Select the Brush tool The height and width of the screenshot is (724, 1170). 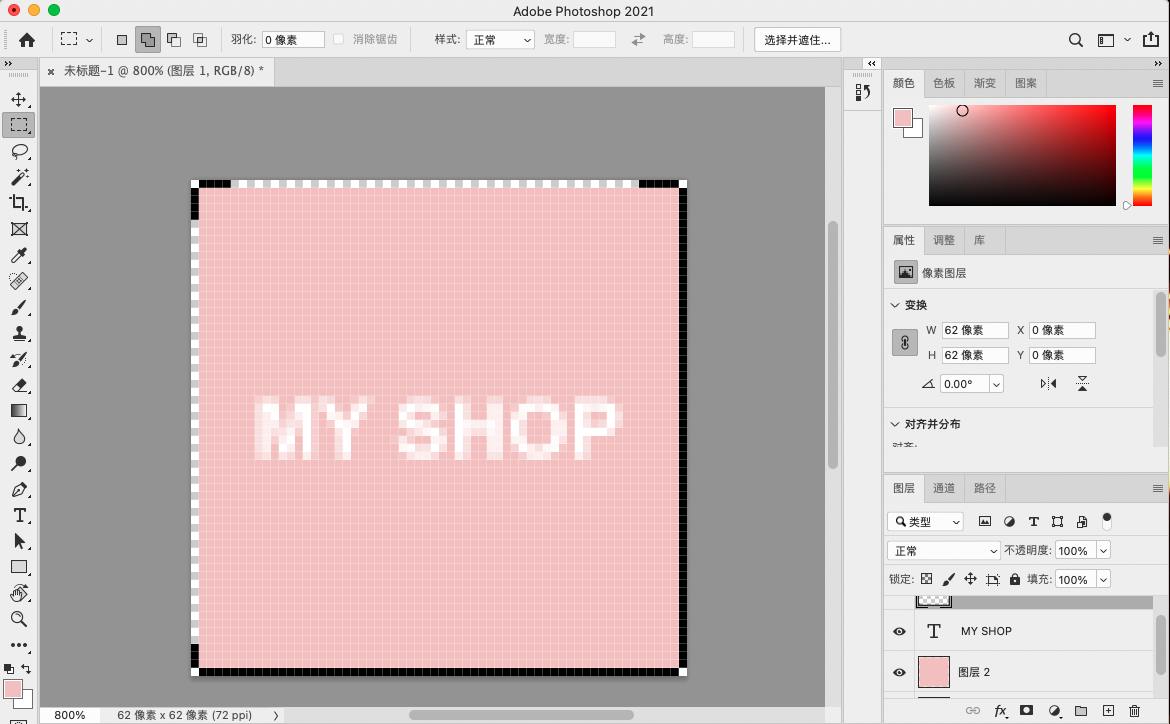(19, 308)
